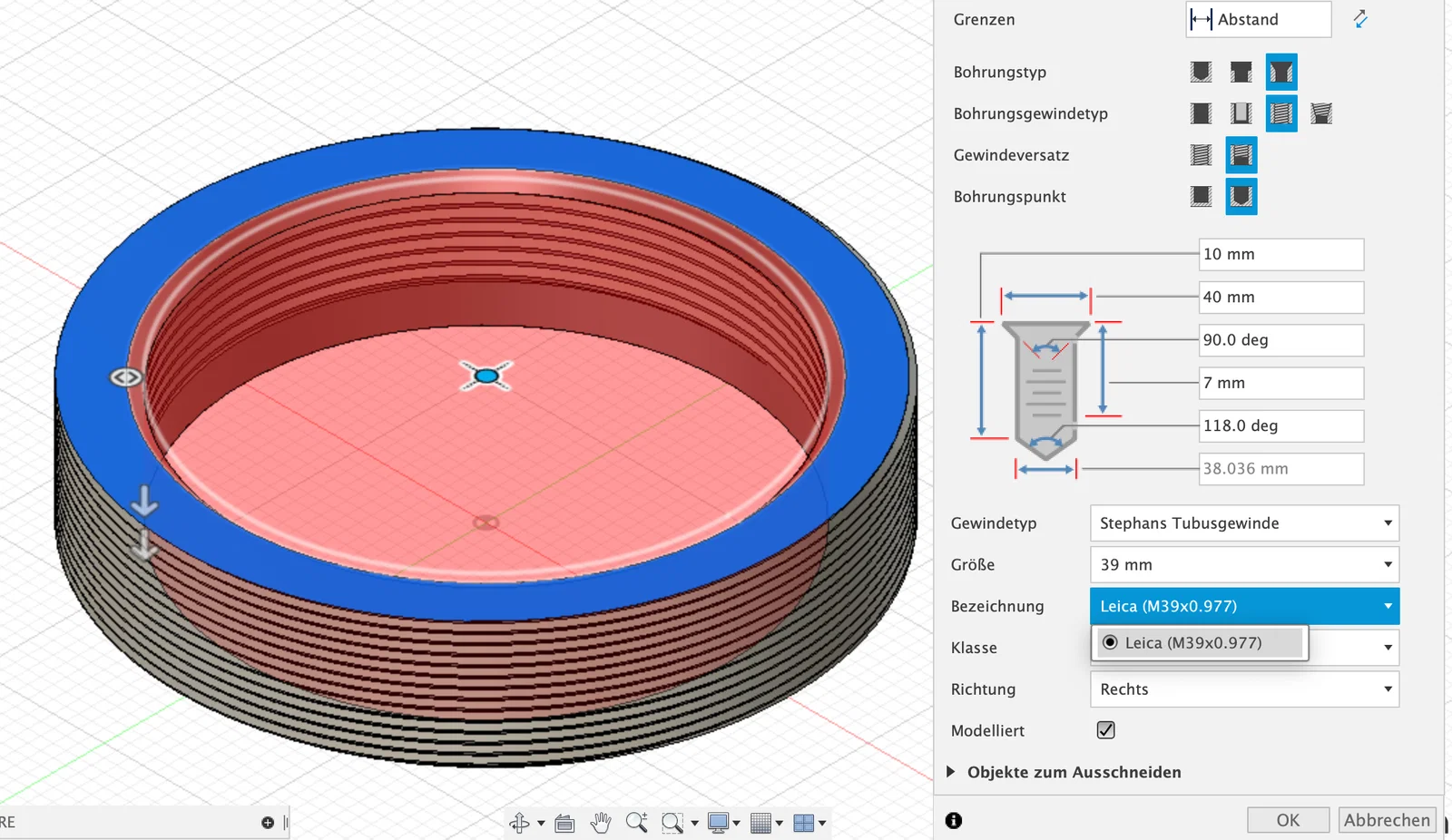Viewport: 1452px width, 840px height.
Task: Open the Größe 39 mm dropdown
Action: [x=1244, y=564]
